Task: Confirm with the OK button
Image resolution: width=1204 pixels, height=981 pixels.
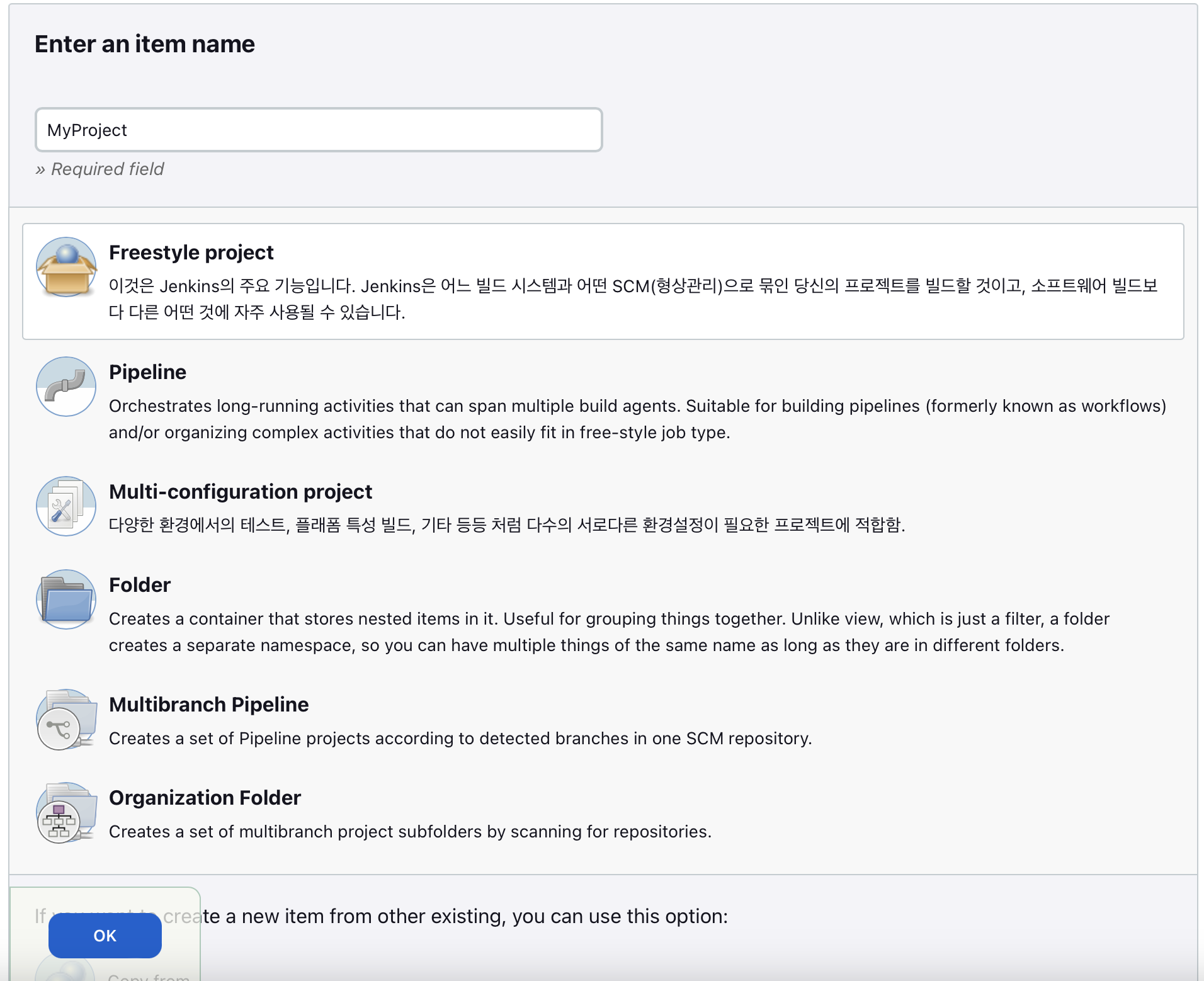Action: coord(105,936)
